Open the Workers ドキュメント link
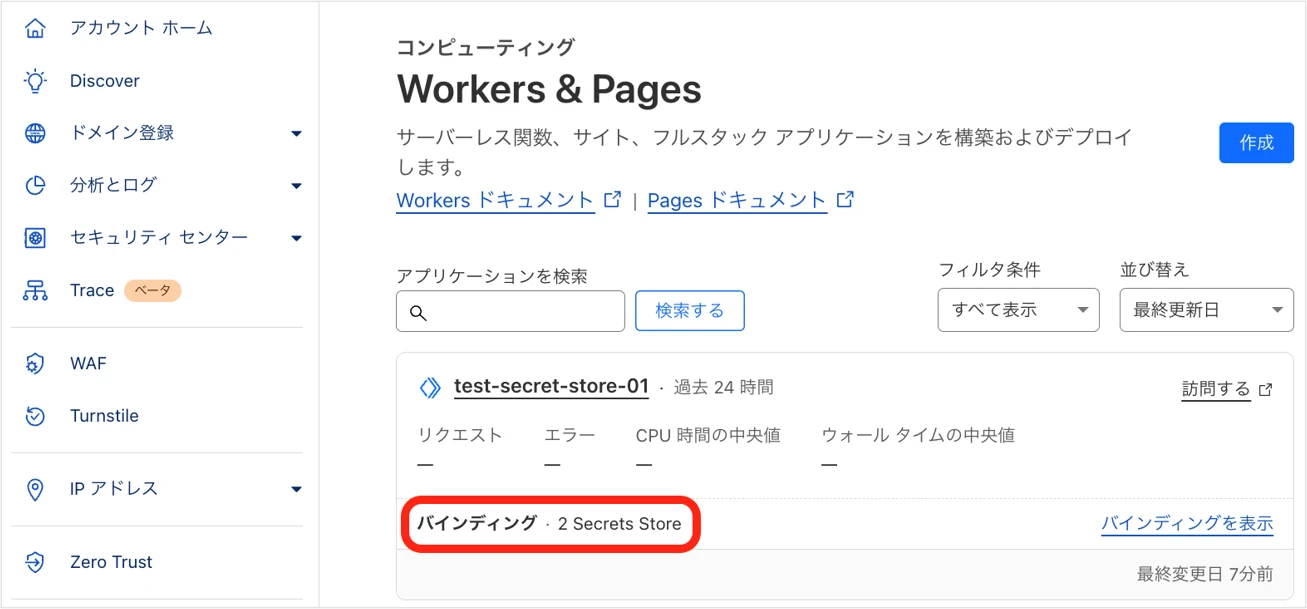Screen dimensions: 1307x609 click(495, 200)
